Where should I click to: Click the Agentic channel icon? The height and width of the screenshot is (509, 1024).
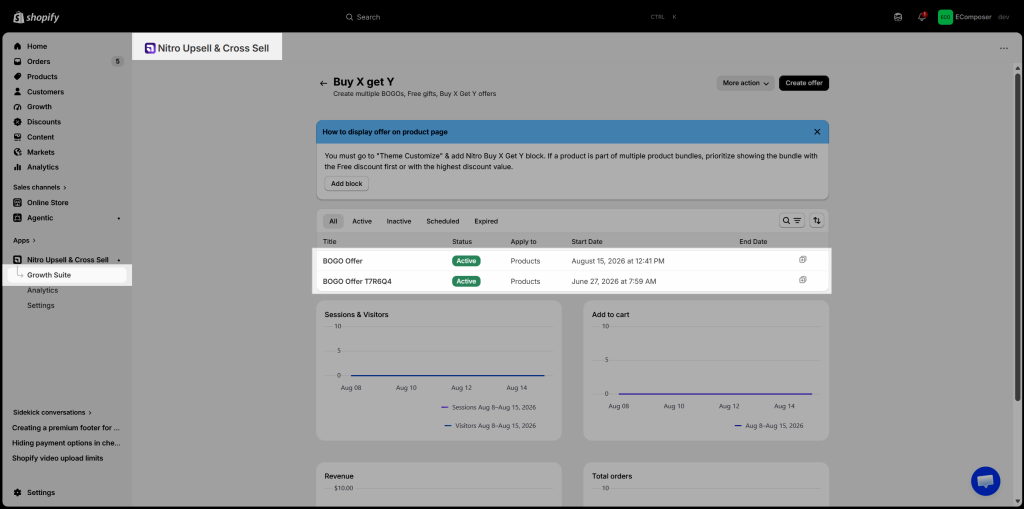tap(18, 218)
